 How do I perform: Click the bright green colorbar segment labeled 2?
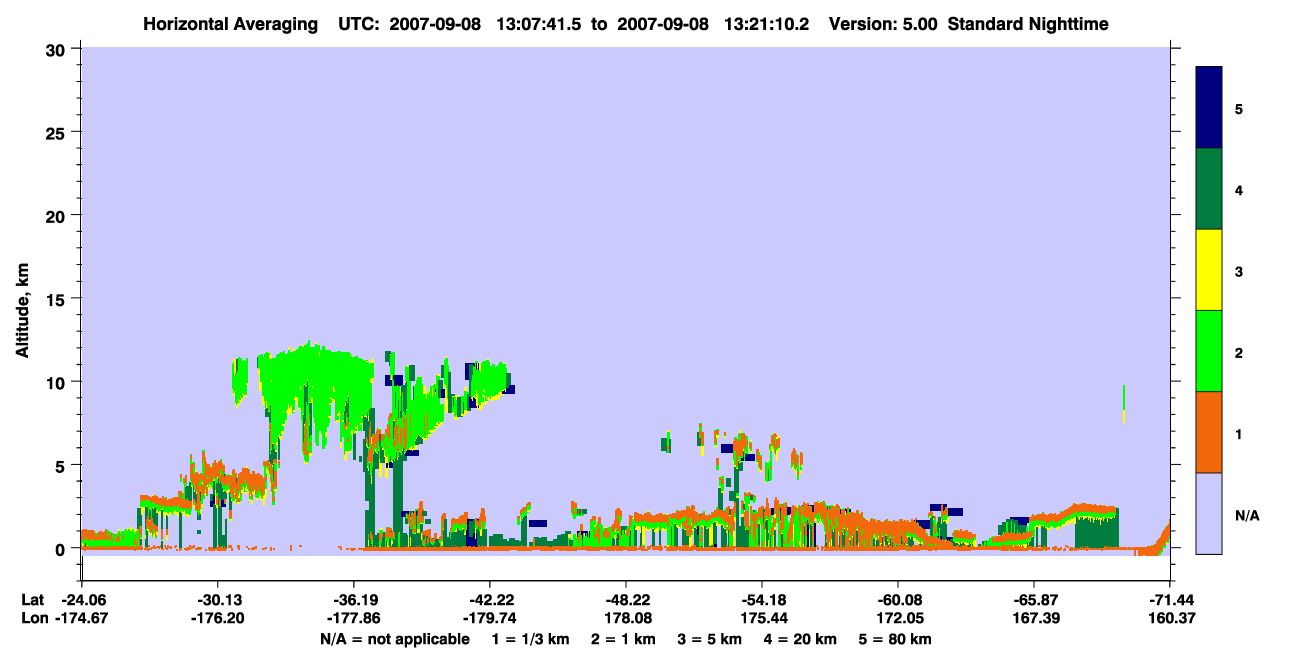point(1209,351)
